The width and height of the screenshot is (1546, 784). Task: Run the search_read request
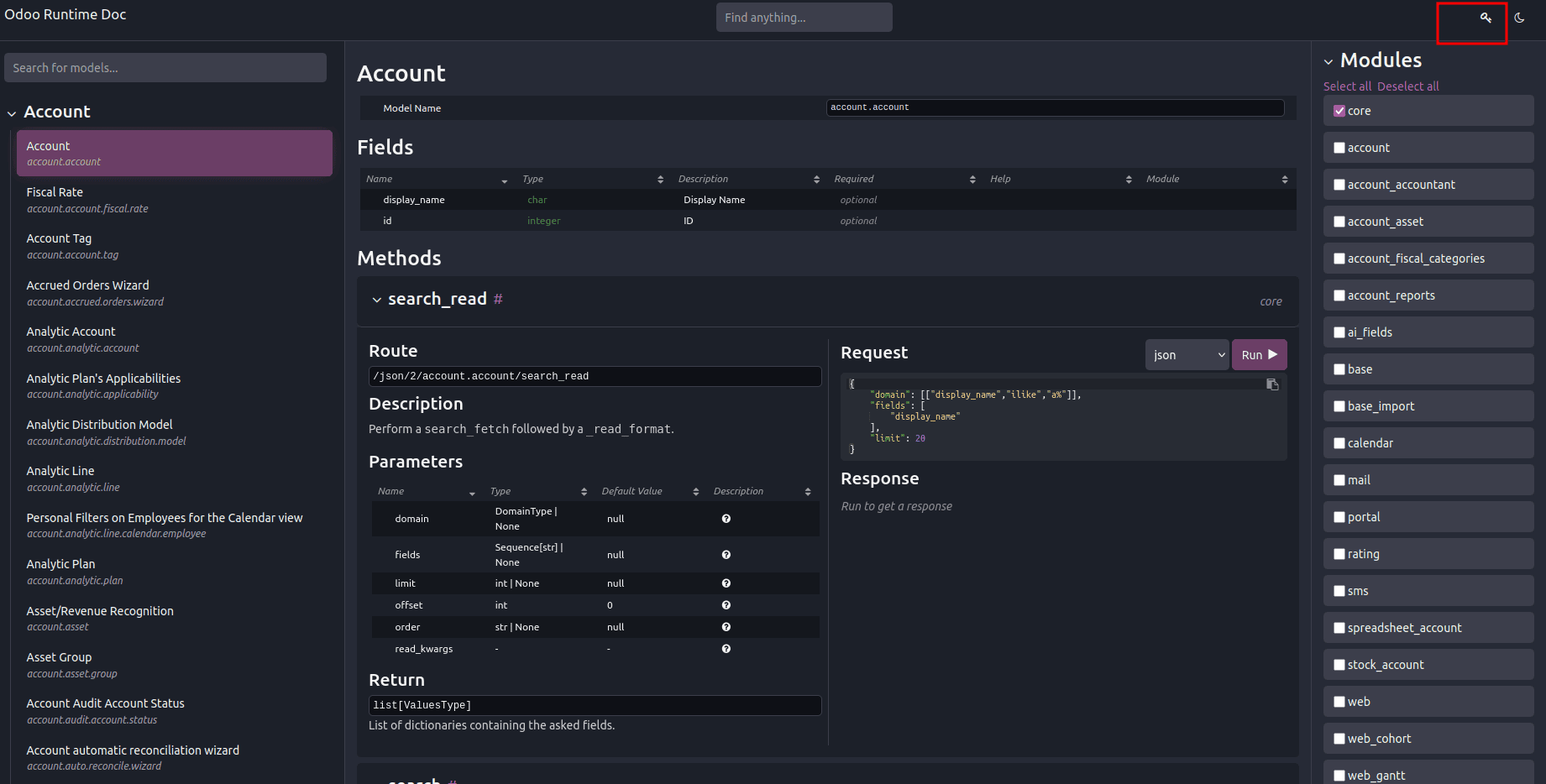click(x=1259, y=355)
